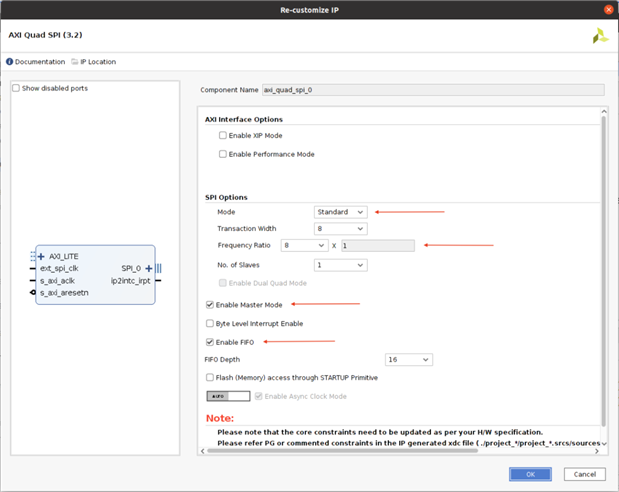Expand the SPI_0 interface plus icon
The image size is (619, 492).
coord(148,268)
